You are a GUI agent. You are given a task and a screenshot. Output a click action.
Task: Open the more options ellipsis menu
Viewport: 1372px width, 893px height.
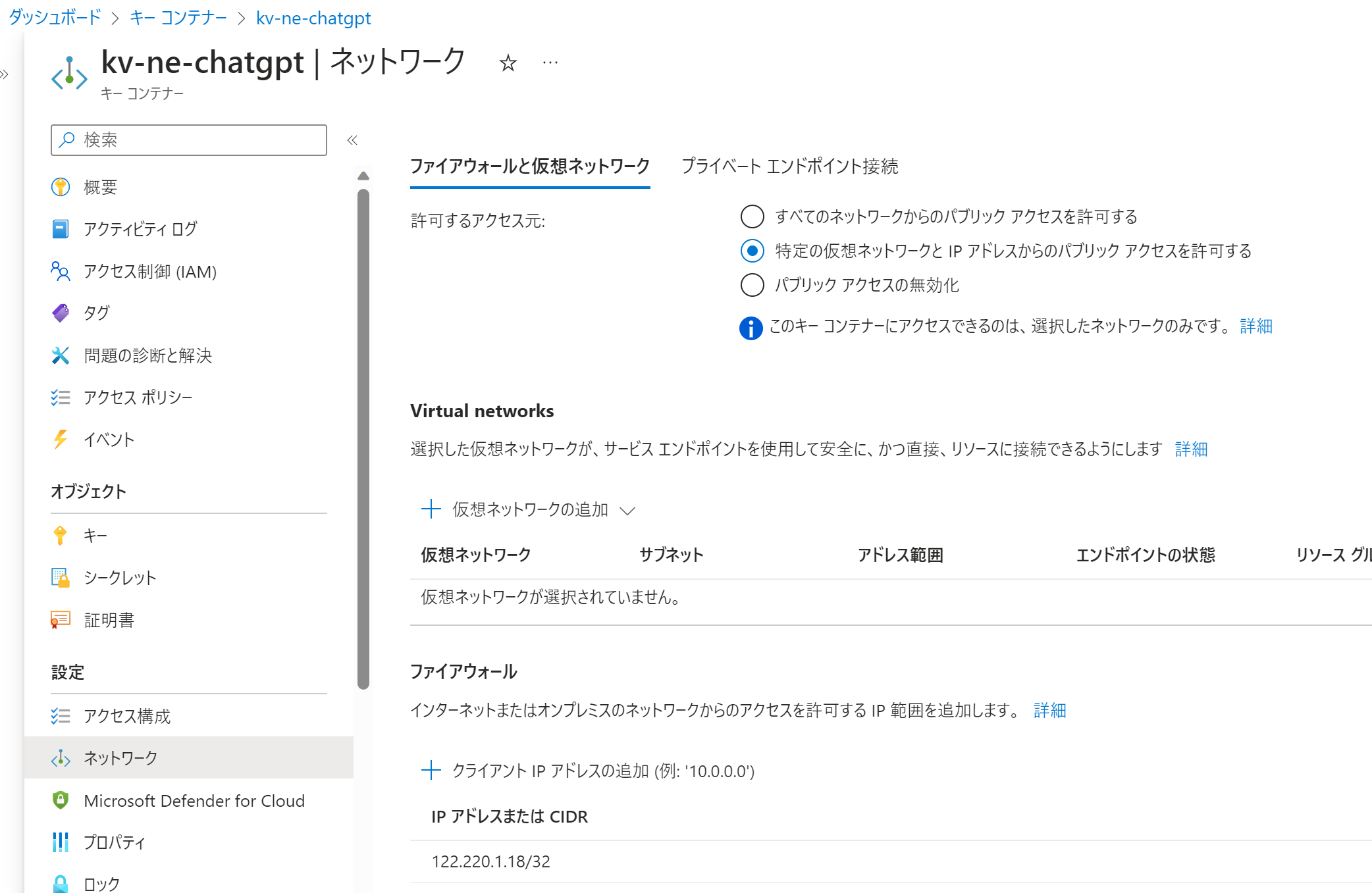point(550,63)
